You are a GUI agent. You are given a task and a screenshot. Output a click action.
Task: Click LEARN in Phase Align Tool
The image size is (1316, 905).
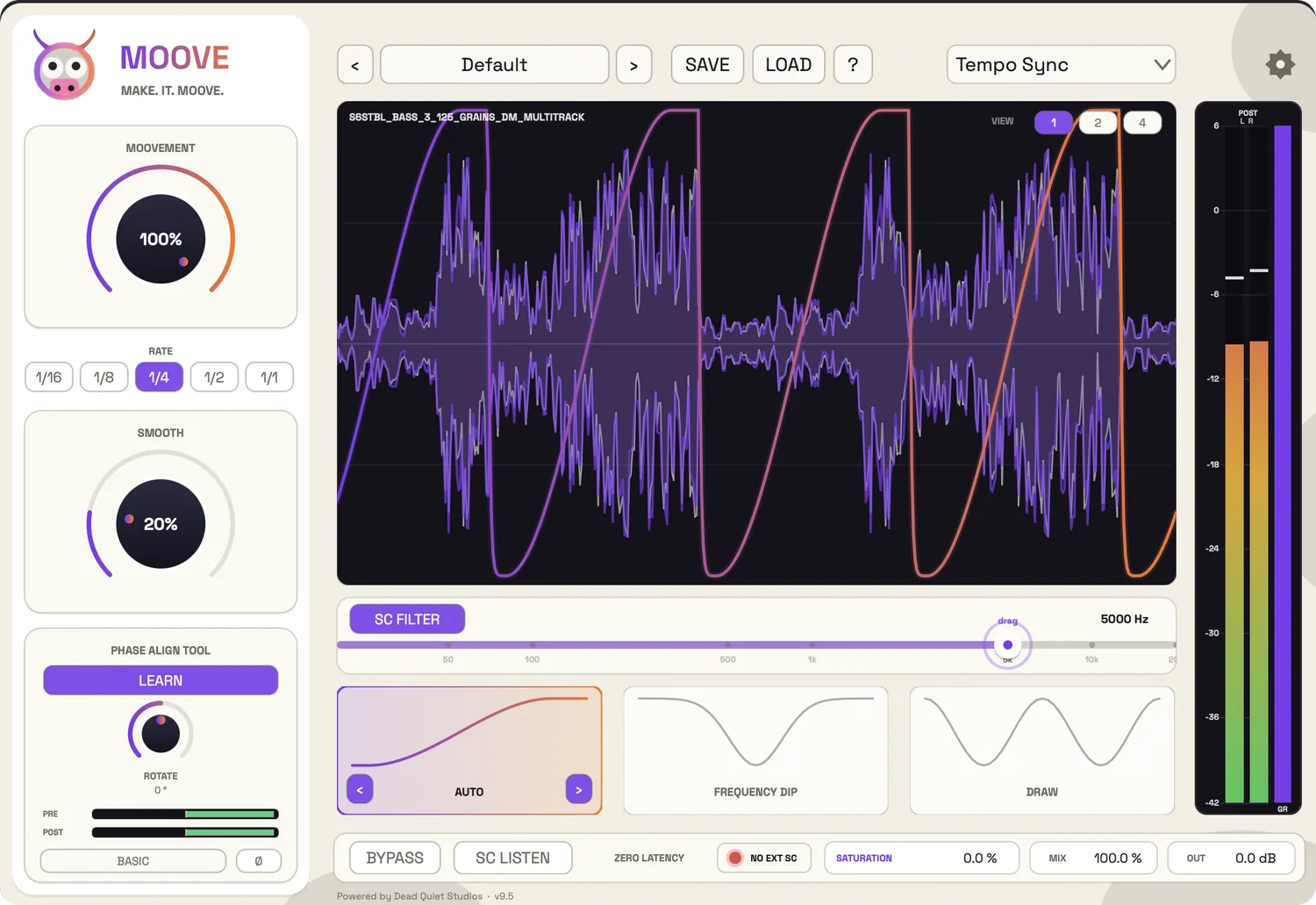coord(161,680)
